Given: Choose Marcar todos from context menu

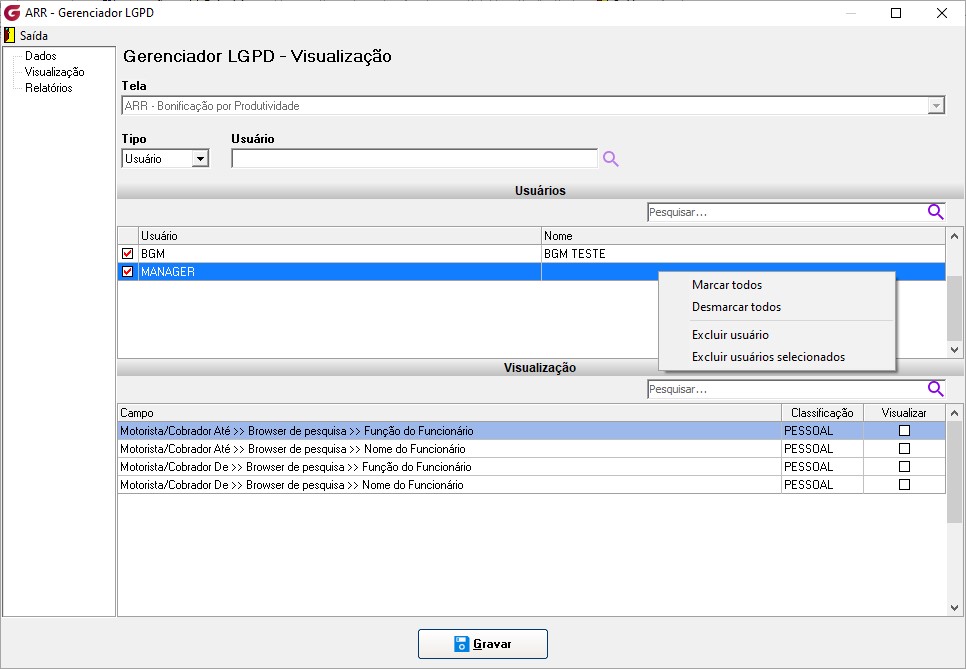Looking at the screenshot, I should point(727,285).
